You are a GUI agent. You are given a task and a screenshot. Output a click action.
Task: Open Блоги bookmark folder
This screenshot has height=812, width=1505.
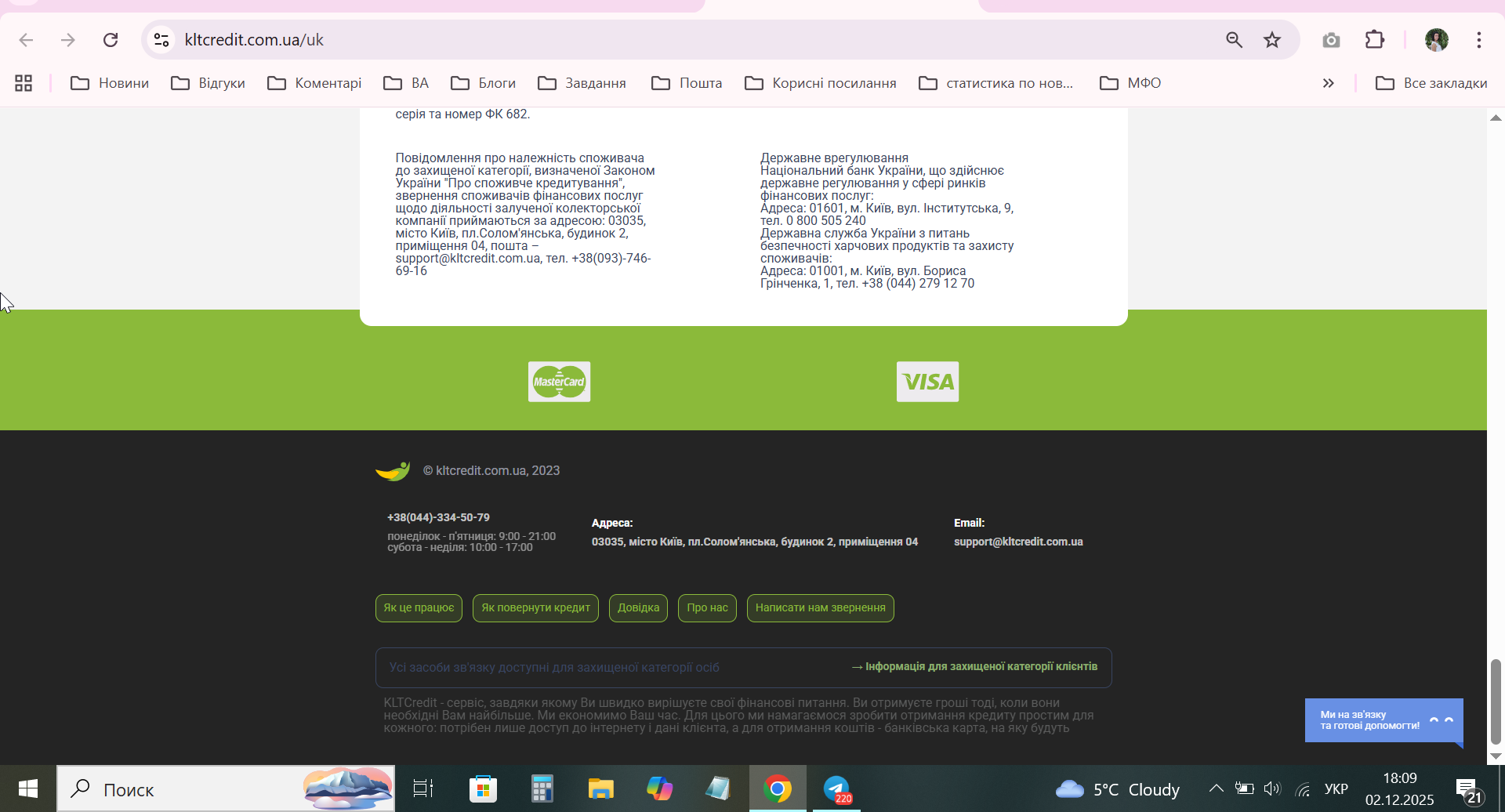483,83
